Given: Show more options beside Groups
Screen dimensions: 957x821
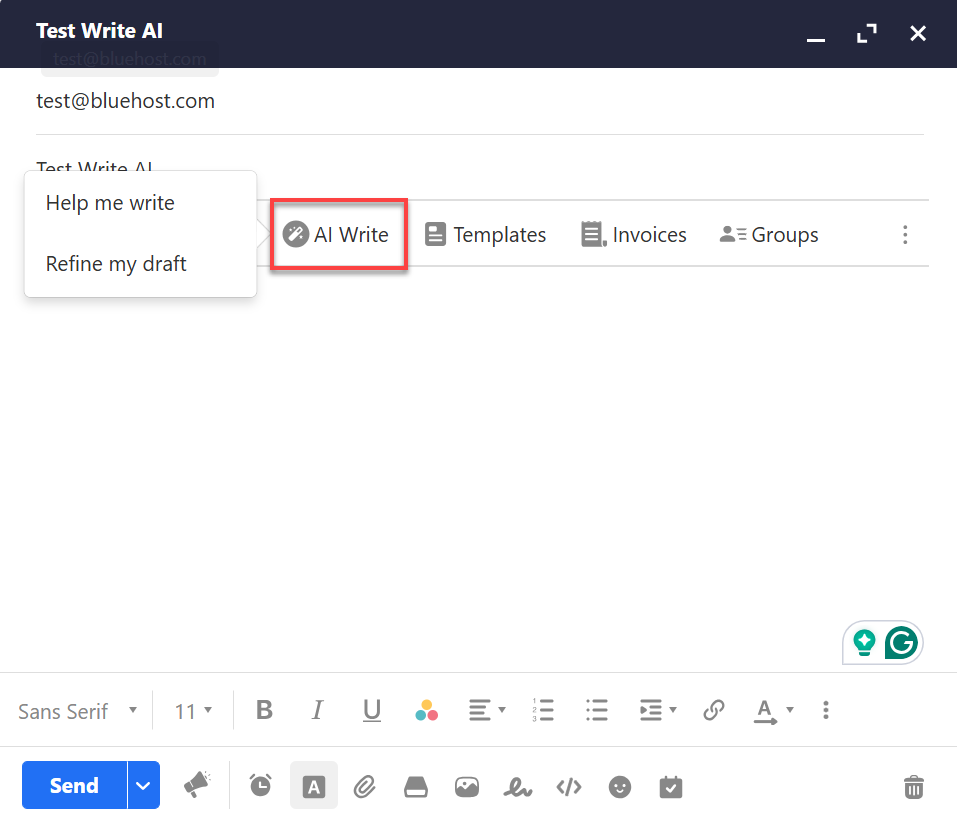Looking at the screenshot, I should [x=905, y=234].
